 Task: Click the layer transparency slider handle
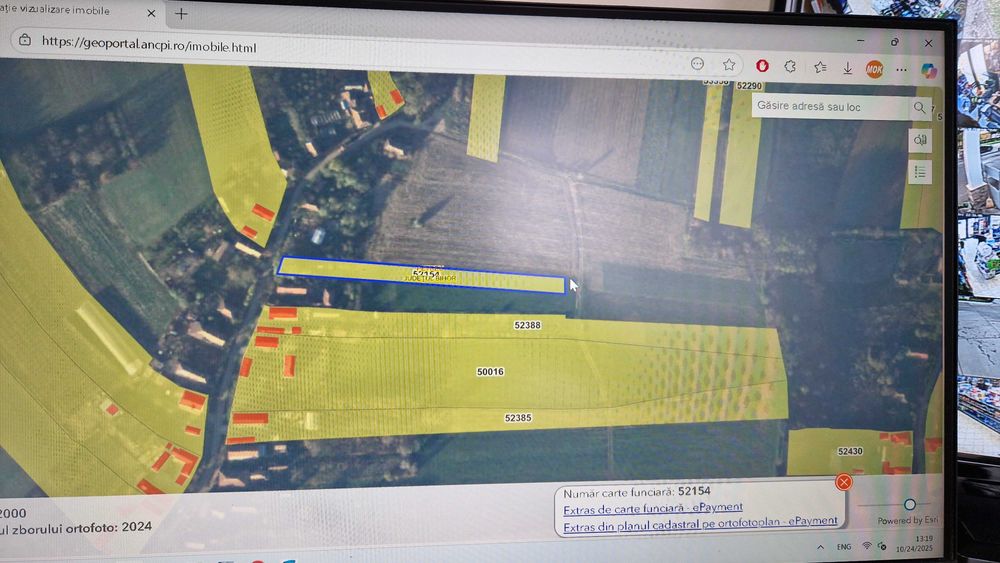pos(910,504)
